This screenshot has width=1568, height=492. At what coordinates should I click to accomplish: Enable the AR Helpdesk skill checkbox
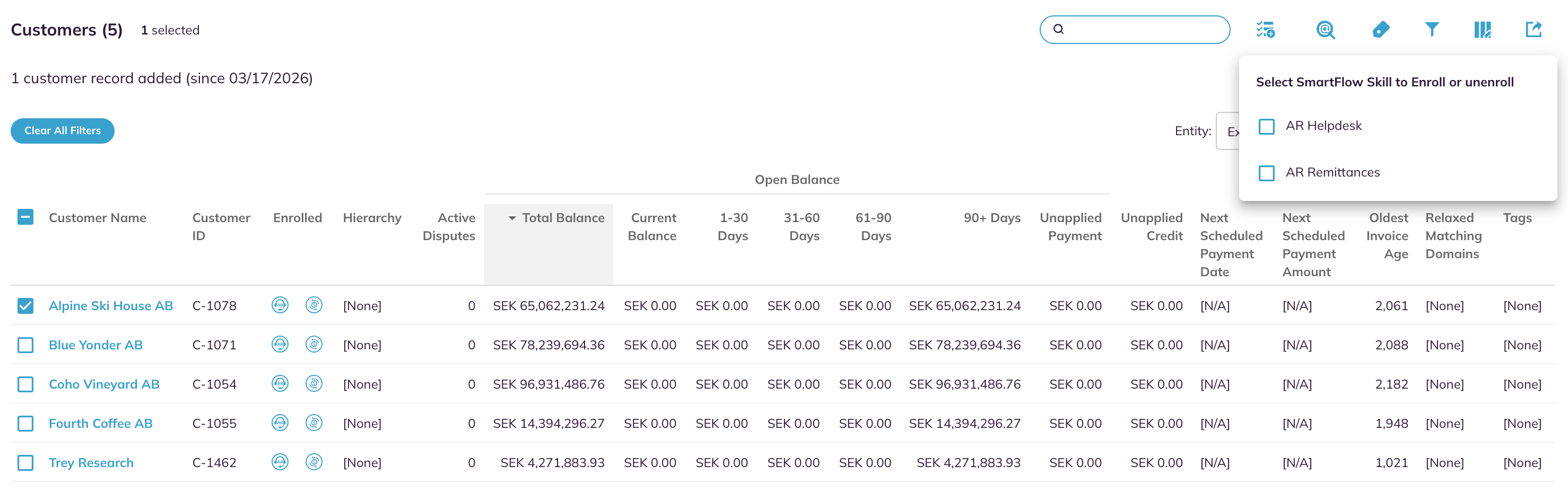click(1266, 127)
